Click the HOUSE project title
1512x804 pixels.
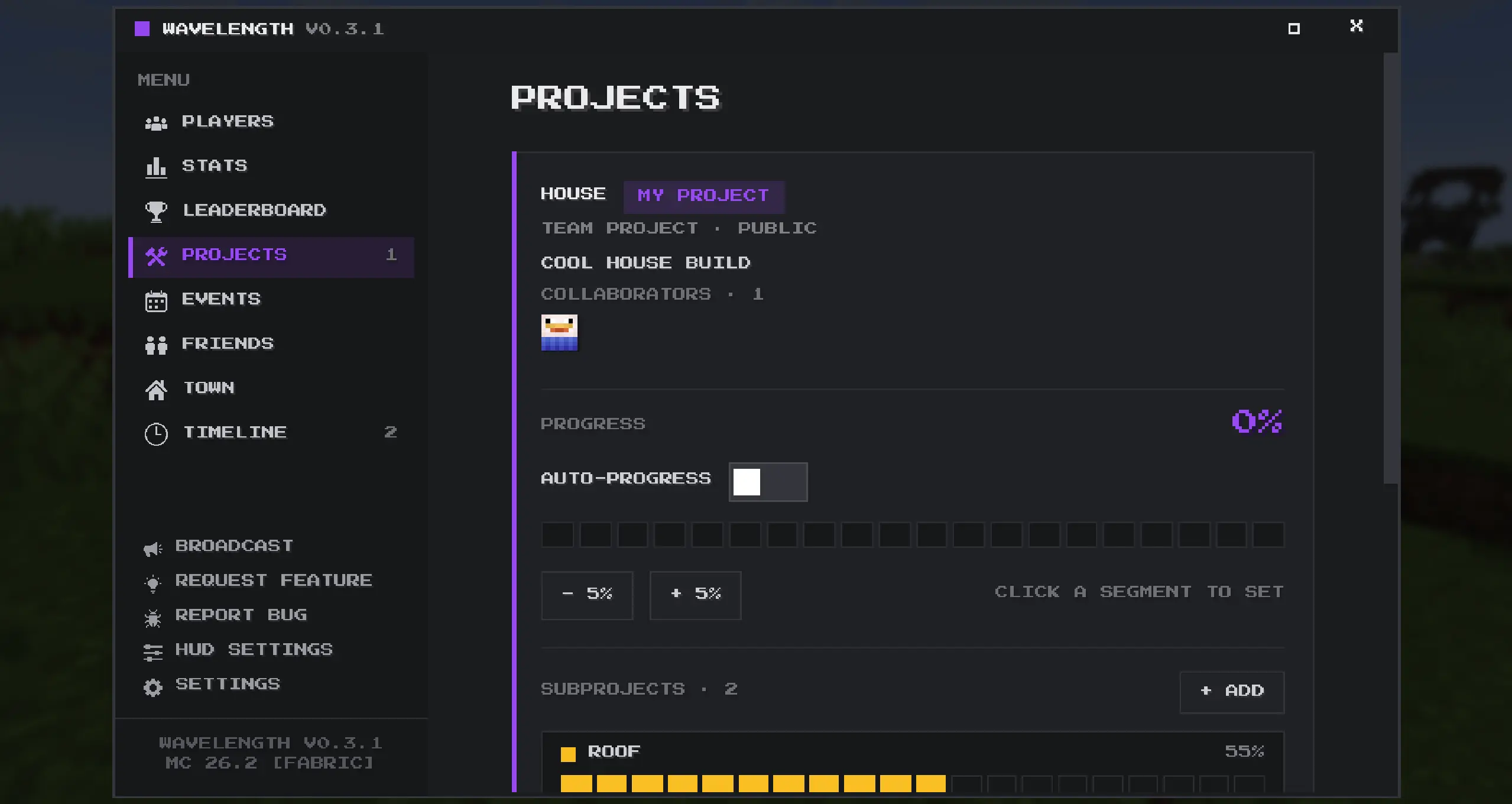(x=573, y=194)
